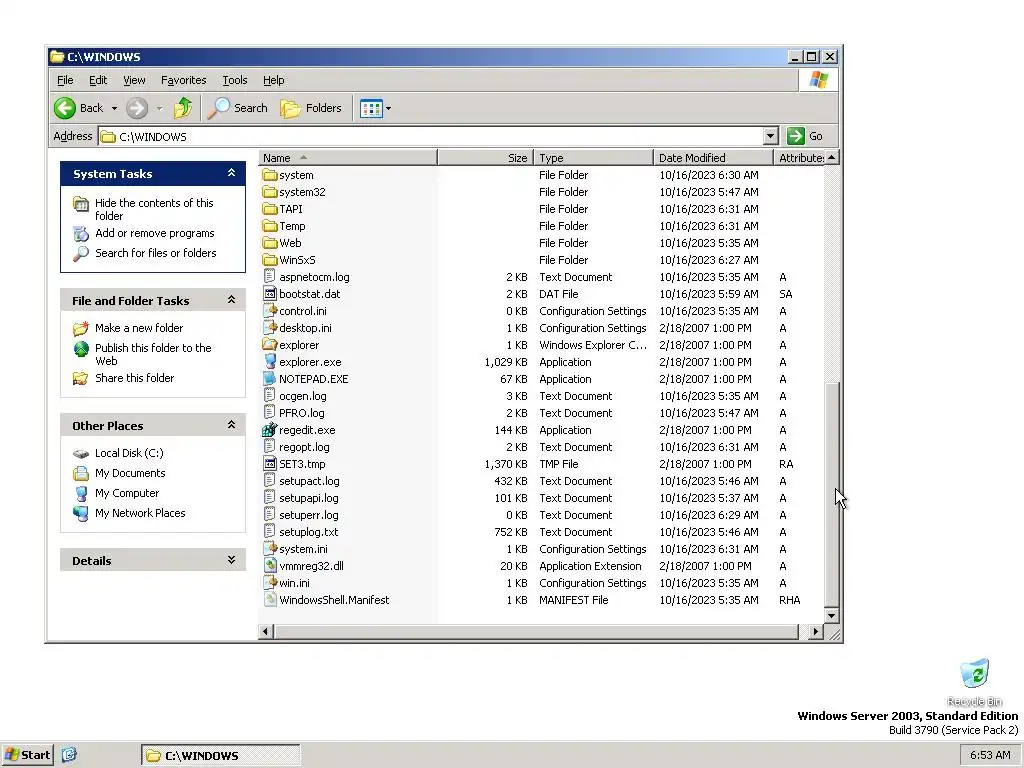Screen dimensions: 1024x768
Task: Sort by the Date Modified column header
Action: [712, 158]
